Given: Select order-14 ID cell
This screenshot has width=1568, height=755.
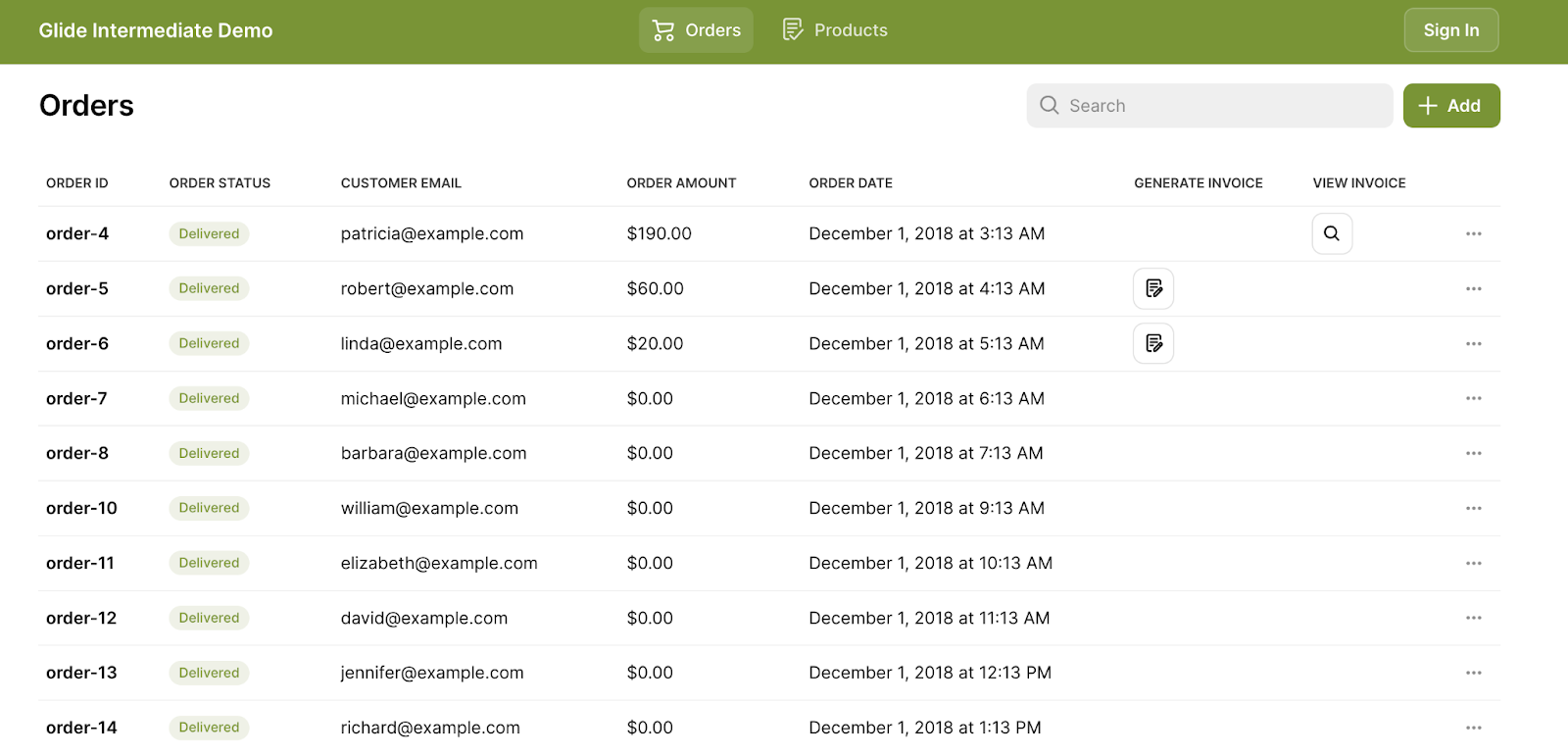Looking at the screenshot, I should [x=81, y=728].
